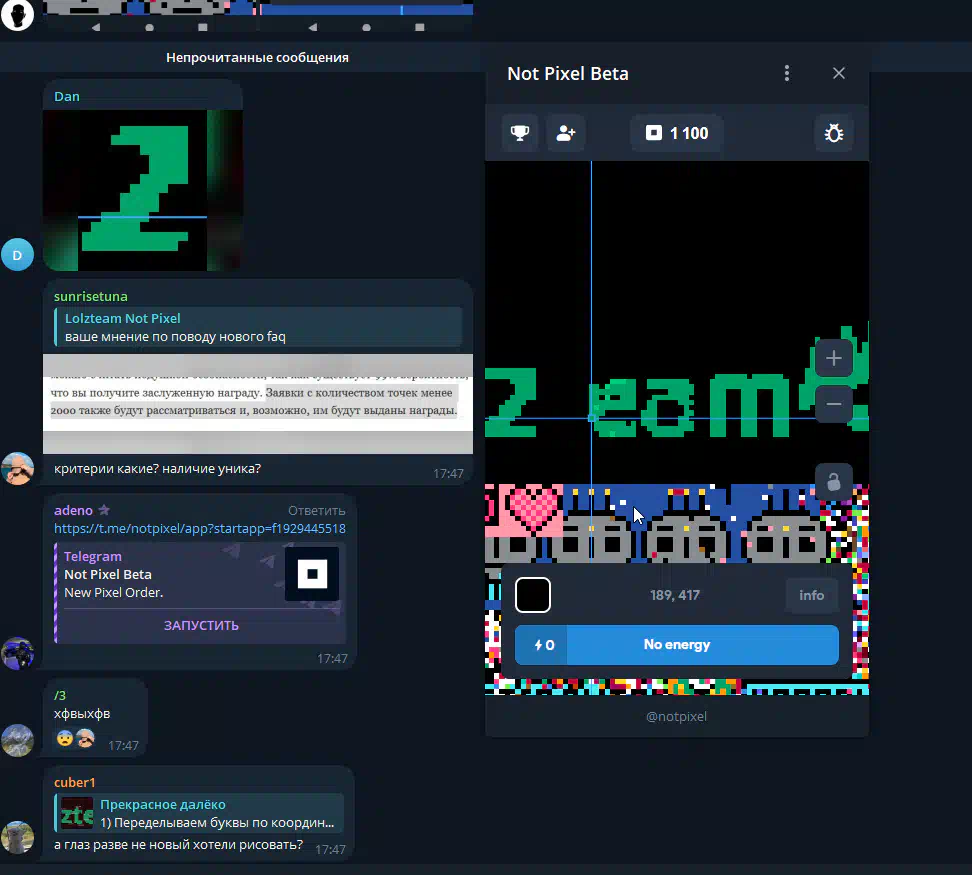Open the invite friends icon
This screenshot has width=972, height=875.
565,133
